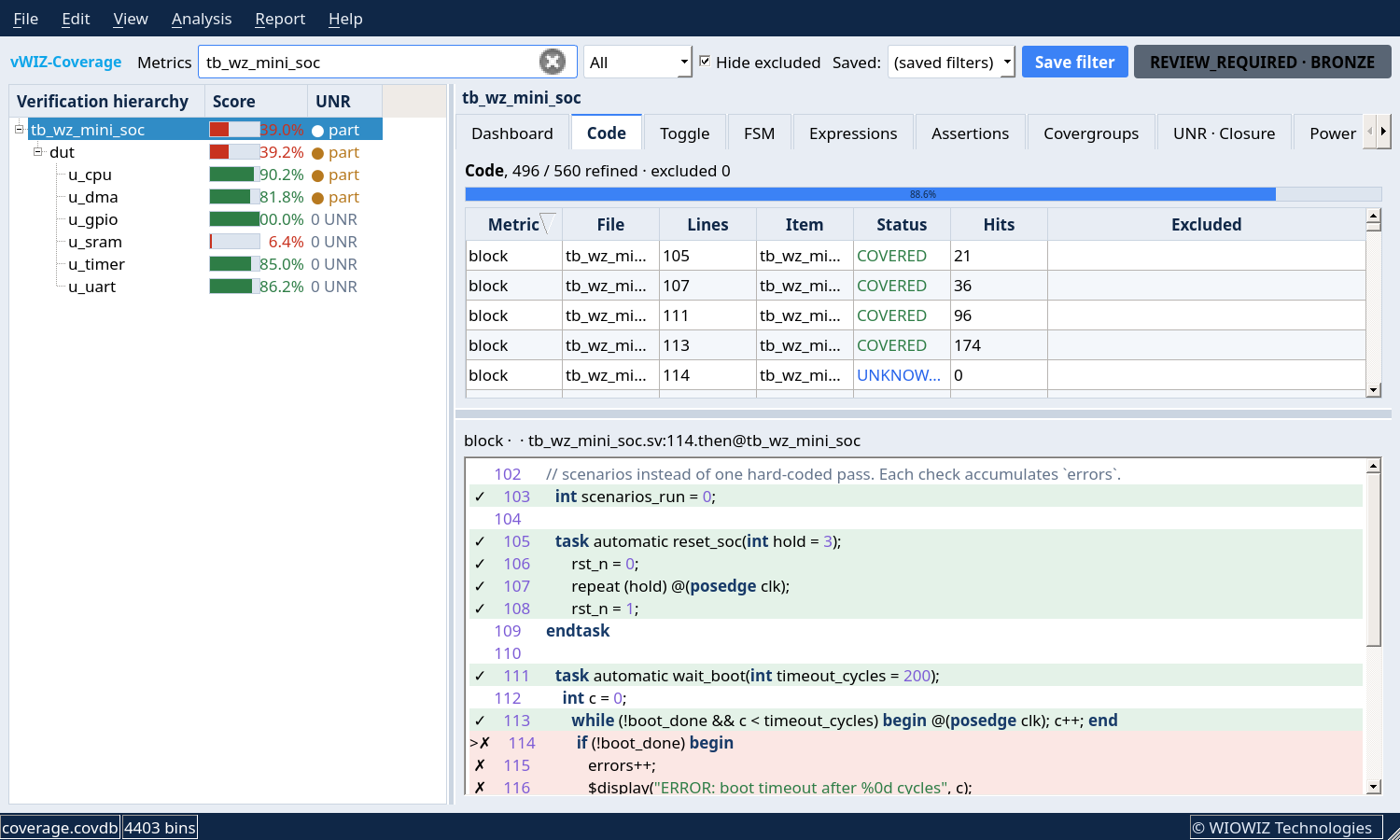This screenshot has height=840, width=1400.
Task: Click the code view vertical scrollbar thumb
Action: 1373,559
